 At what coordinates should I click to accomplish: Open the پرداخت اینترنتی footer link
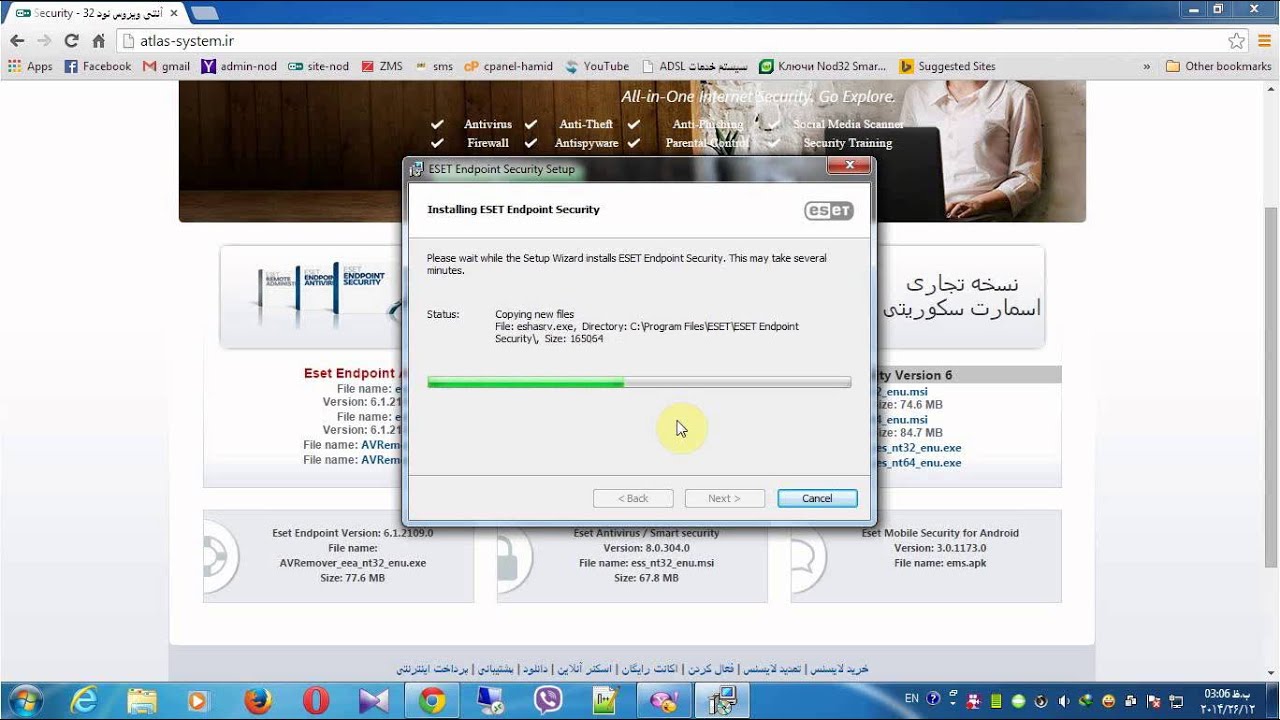click(x=432, y=668)
